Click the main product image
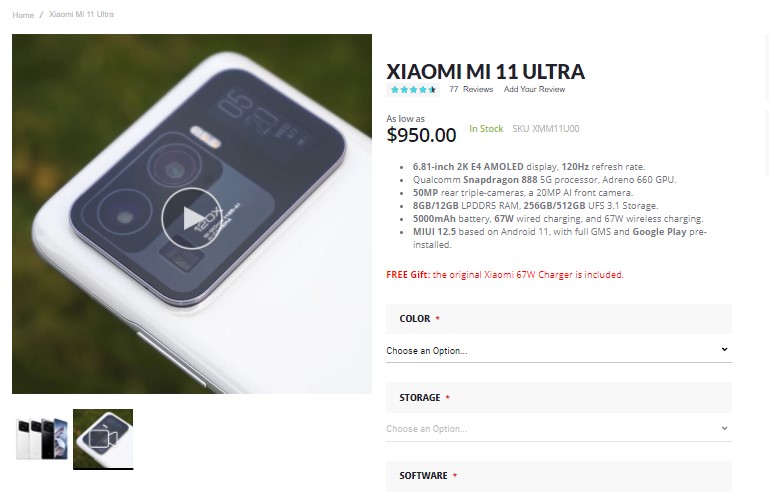 coord(192,214)
